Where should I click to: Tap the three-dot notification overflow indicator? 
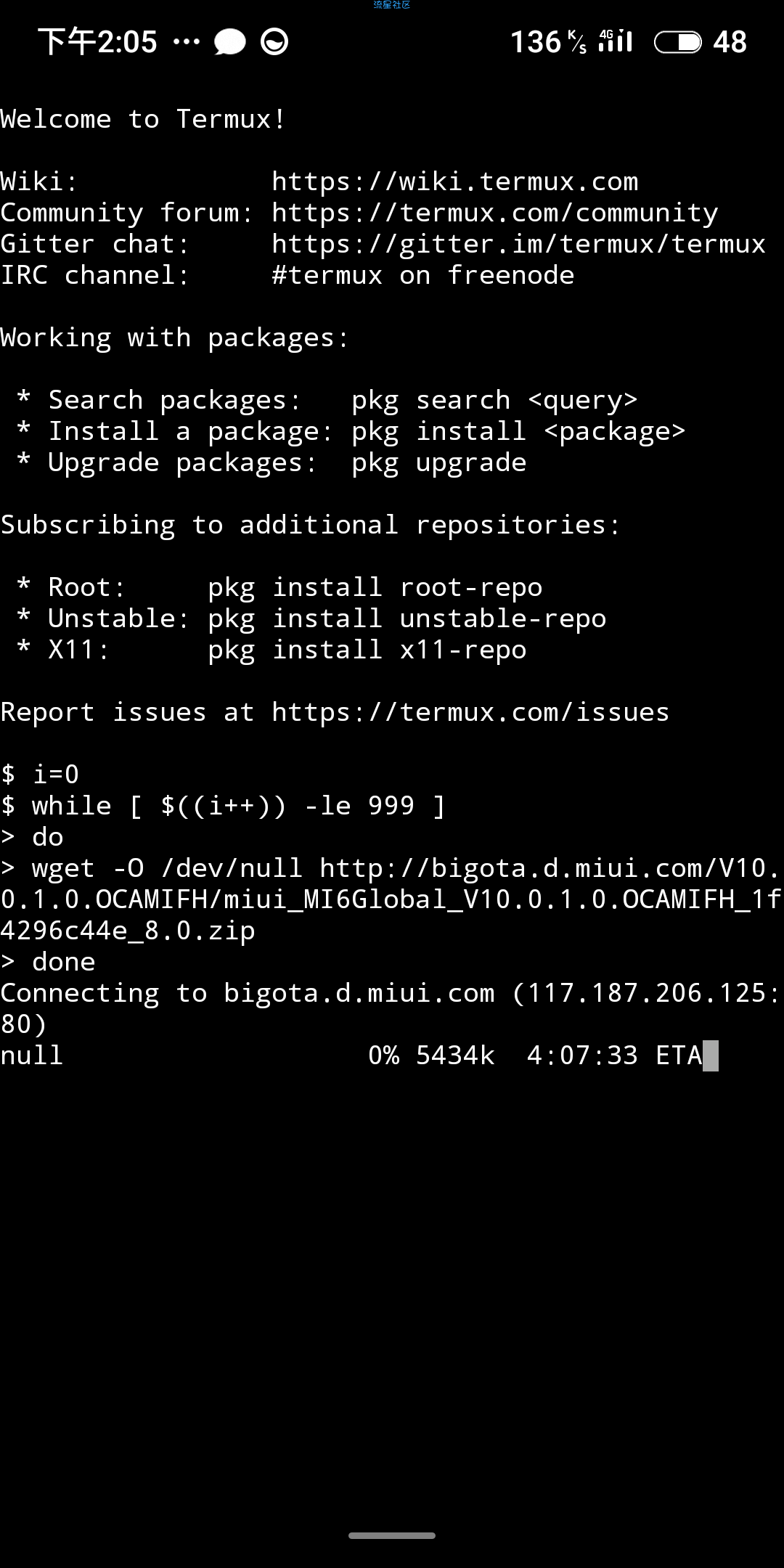[x=187, y=42]
